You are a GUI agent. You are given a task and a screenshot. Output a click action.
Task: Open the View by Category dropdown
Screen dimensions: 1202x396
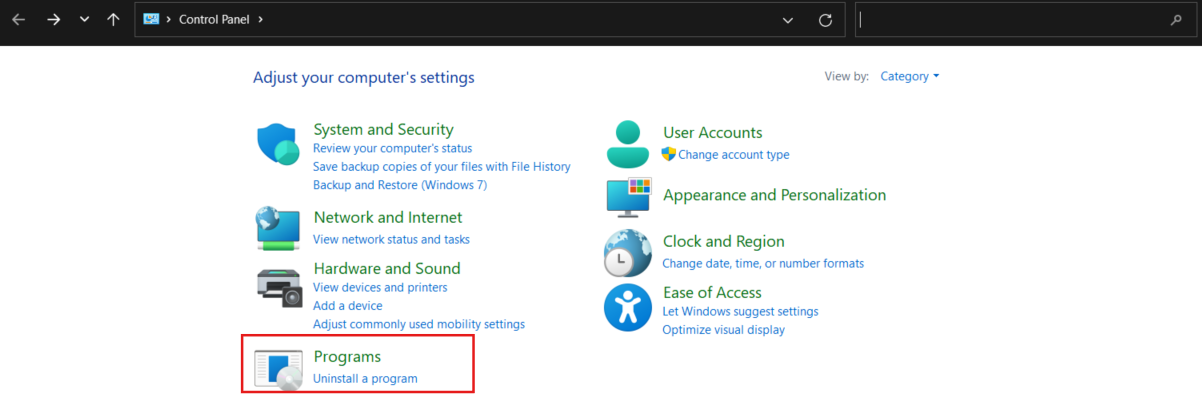tap(910, 76)
